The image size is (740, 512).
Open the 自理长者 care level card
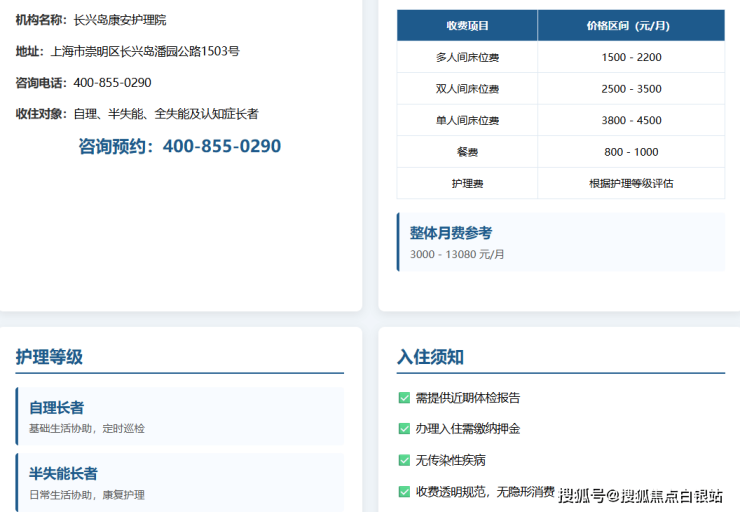[x=180, y=416]
